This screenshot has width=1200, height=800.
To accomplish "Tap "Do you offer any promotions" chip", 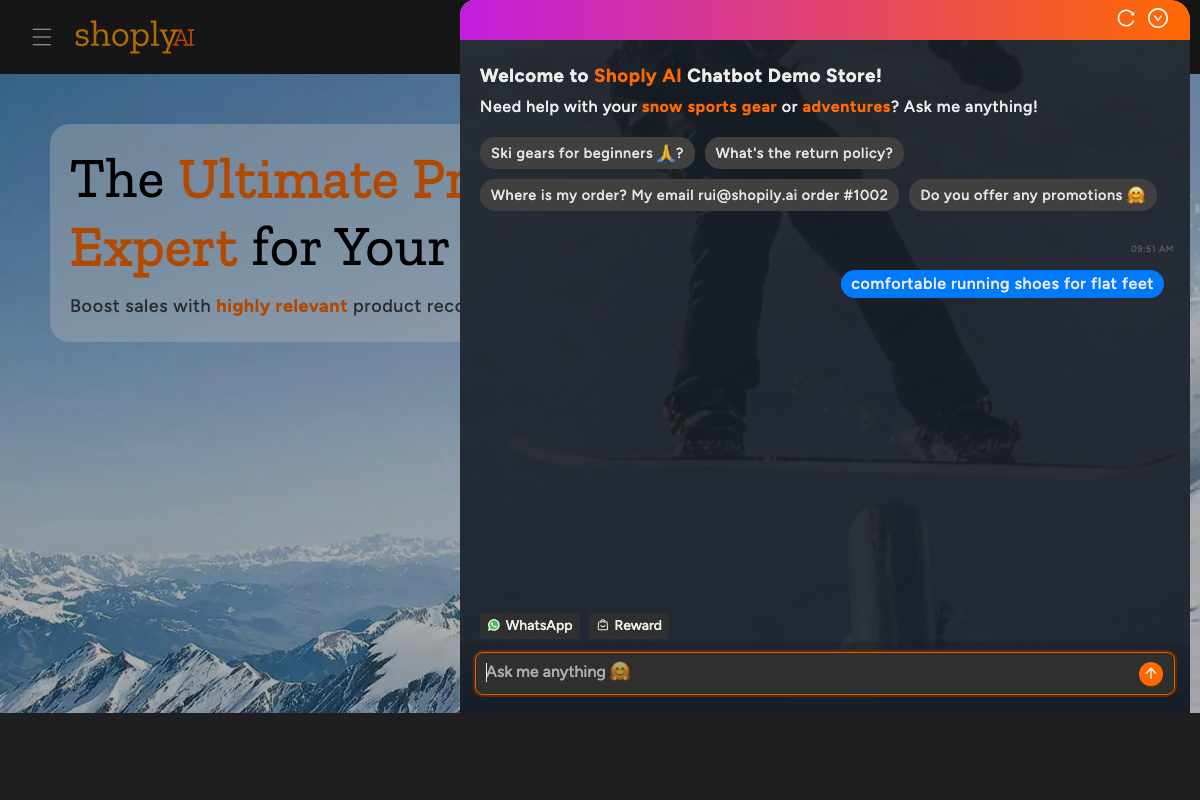I will pos(1032,195).
